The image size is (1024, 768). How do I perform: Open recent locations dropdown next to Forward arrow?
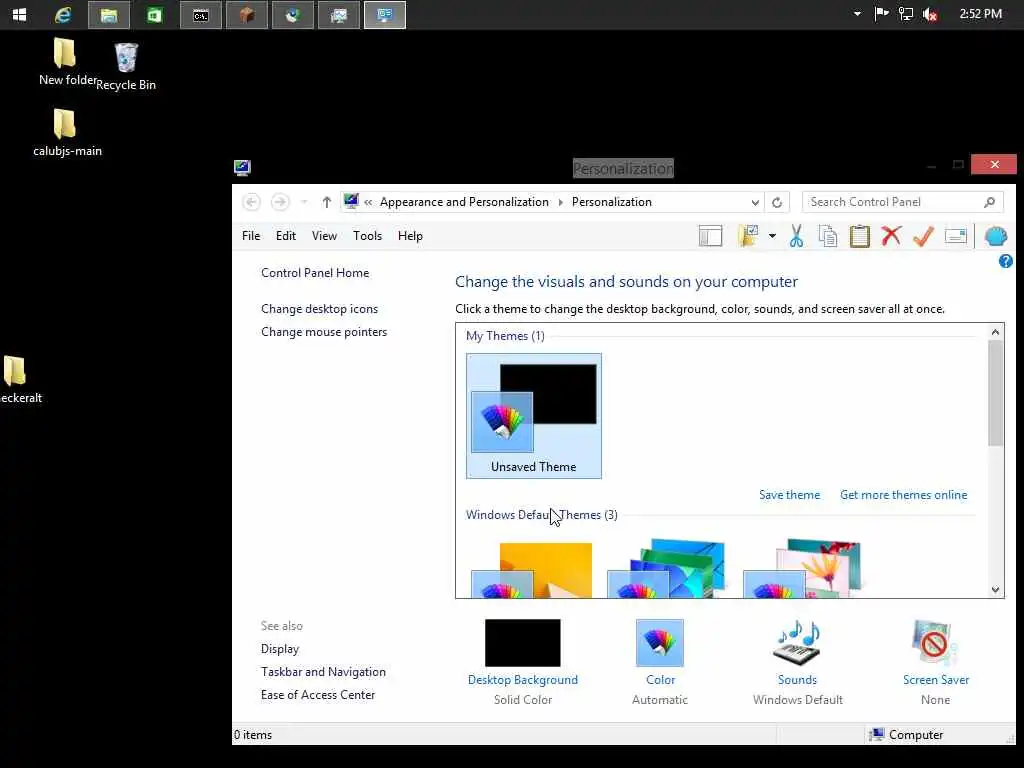coord(304,202)
